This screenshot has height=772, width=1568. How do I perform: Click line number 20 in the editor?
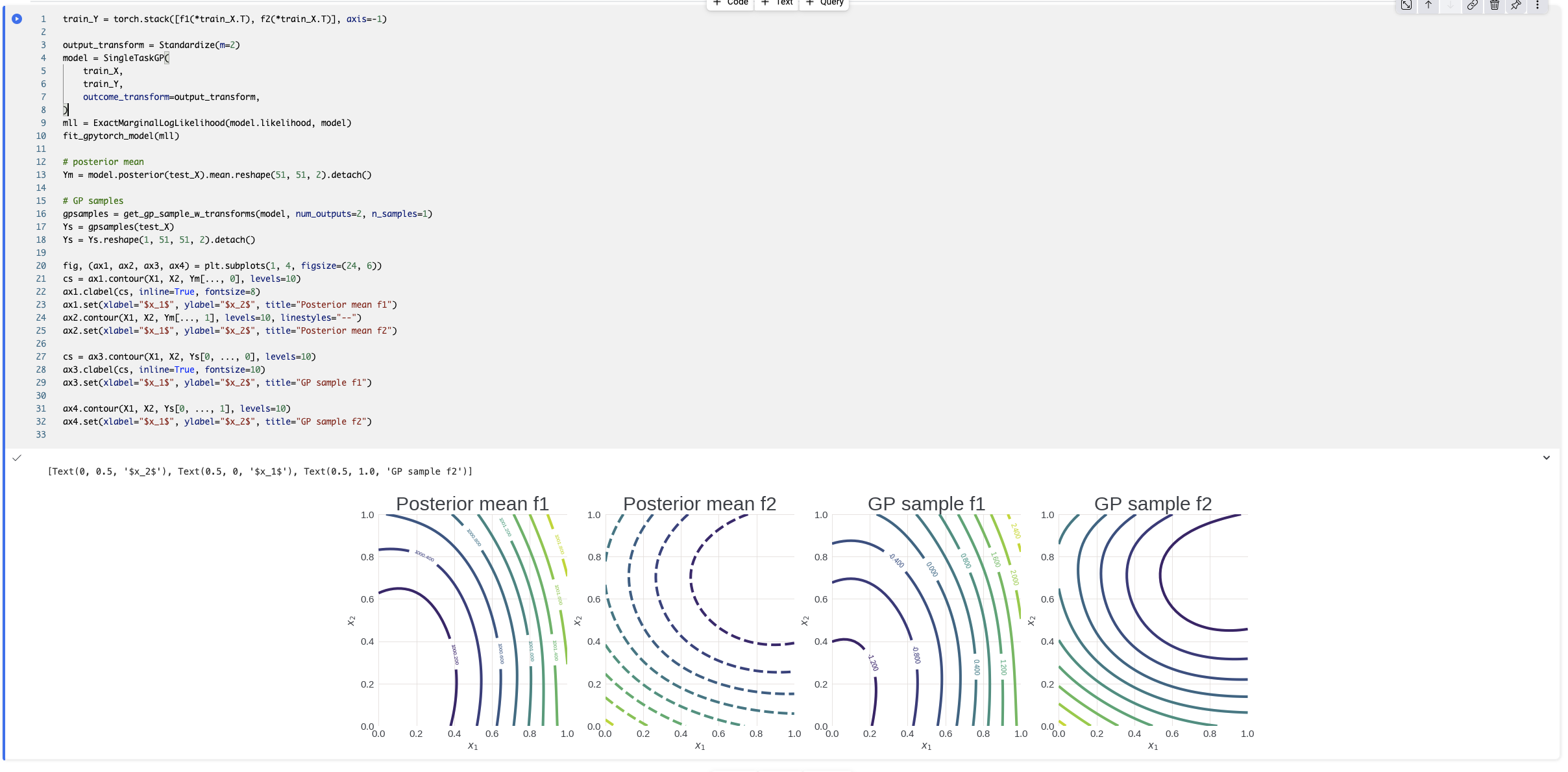tap(41, 266)
